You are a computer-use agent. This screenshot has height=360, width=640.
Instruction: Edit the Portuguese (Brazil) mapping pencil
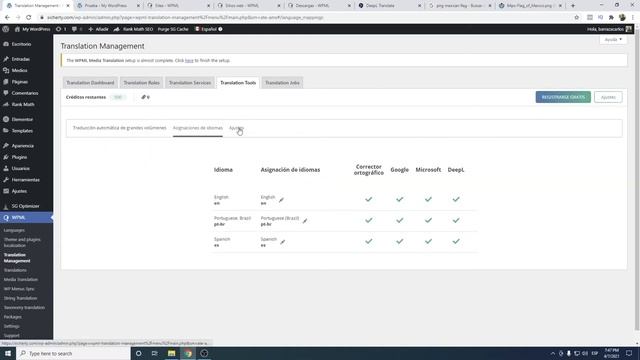[x=305, y=221]
